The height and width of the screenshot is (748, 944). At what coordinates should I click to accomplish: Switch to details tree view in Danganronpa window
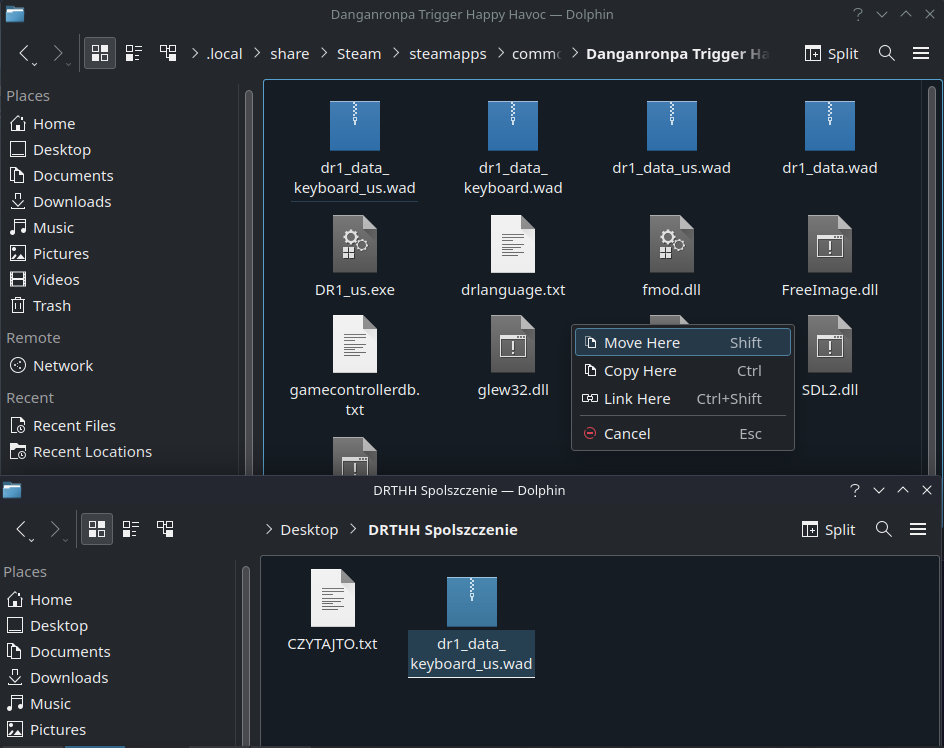[168, 53]
